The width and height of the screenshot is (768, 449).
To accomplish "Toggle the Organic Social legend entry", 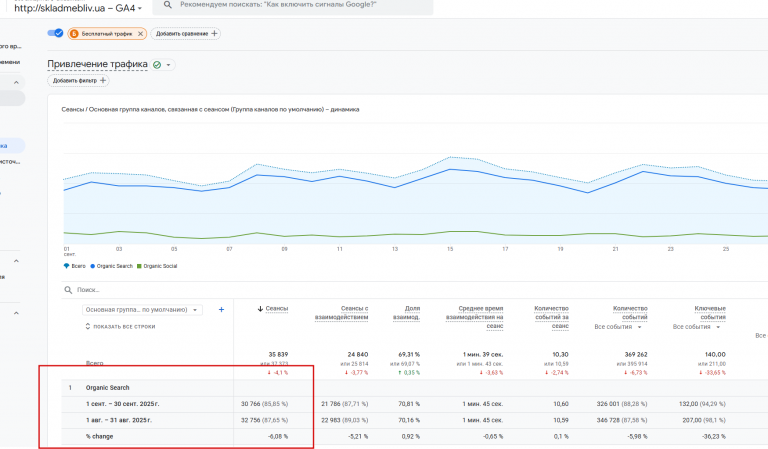I will [157, 266].
